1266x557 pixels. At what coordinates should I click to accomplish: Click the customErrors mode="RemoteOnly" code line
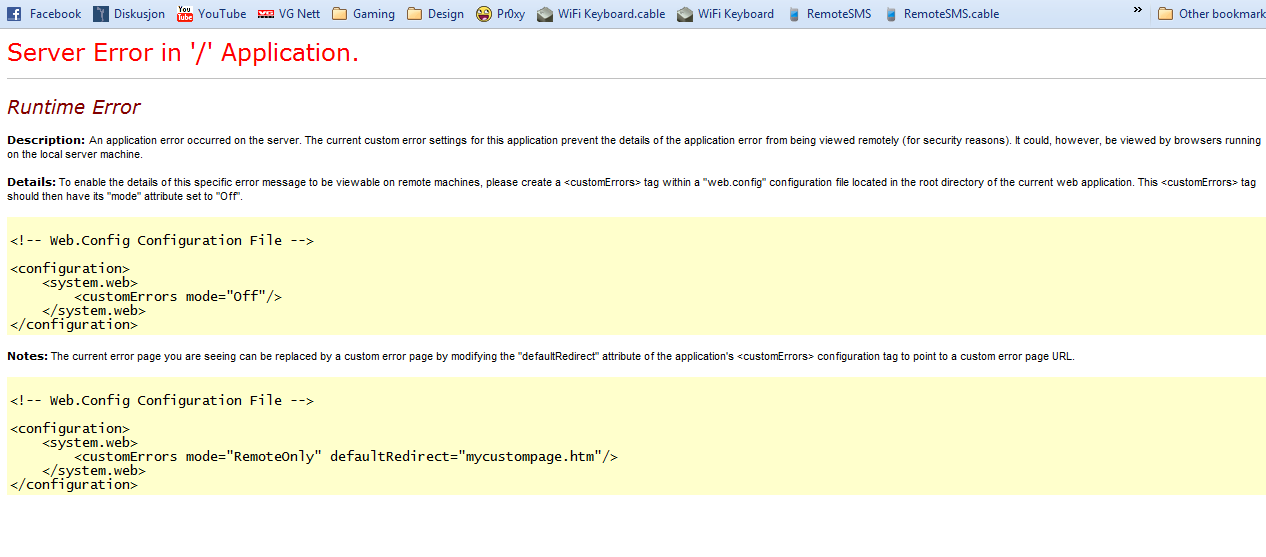point(346,456)
